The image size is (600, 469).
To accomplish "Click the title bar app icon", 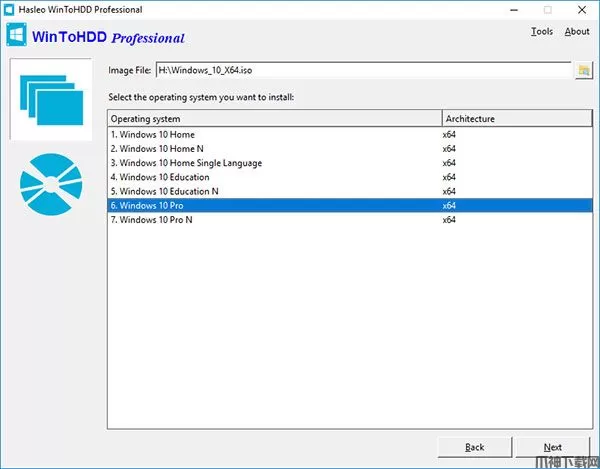I will pyautogui.click(x=9, y=10).
